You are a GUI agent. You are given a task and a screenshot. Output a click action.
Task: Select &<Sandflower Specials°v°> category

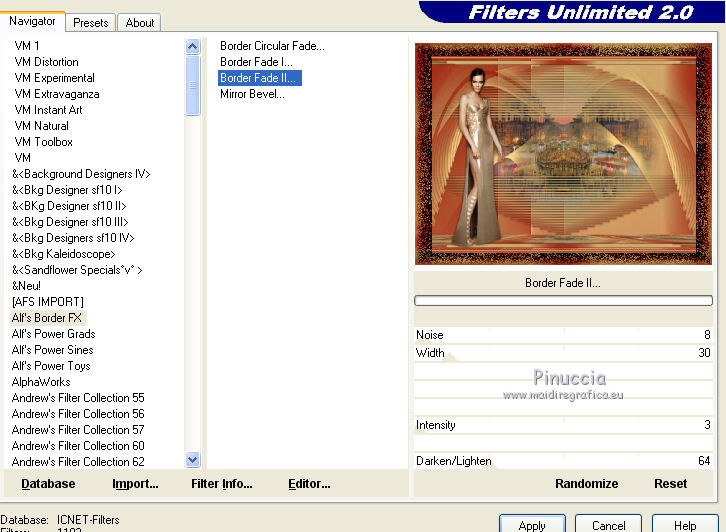77,270
